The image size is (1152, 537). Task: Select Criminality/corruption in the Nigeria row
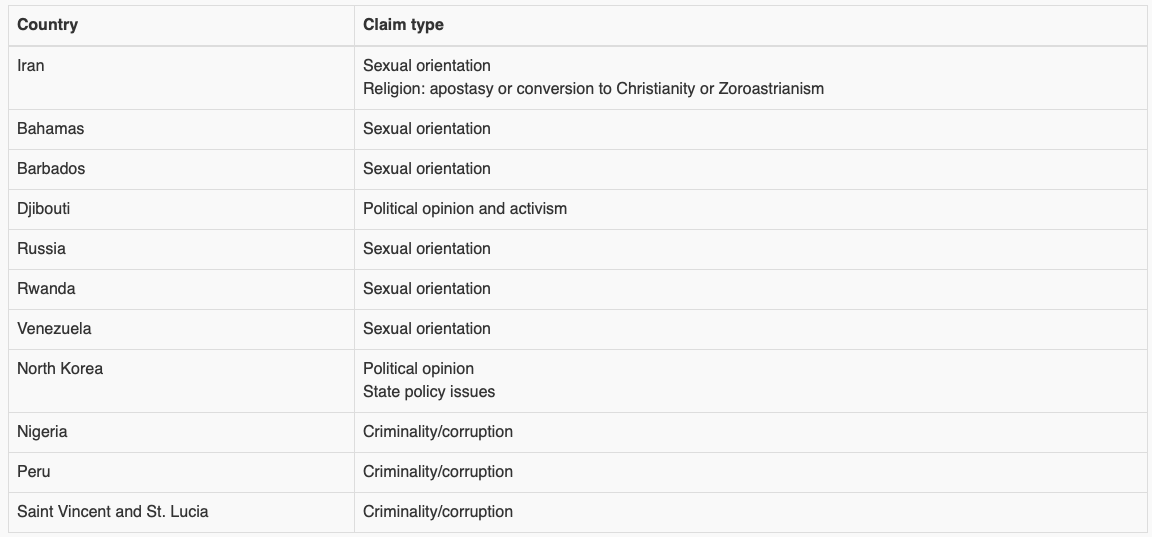tap(437, 432)
